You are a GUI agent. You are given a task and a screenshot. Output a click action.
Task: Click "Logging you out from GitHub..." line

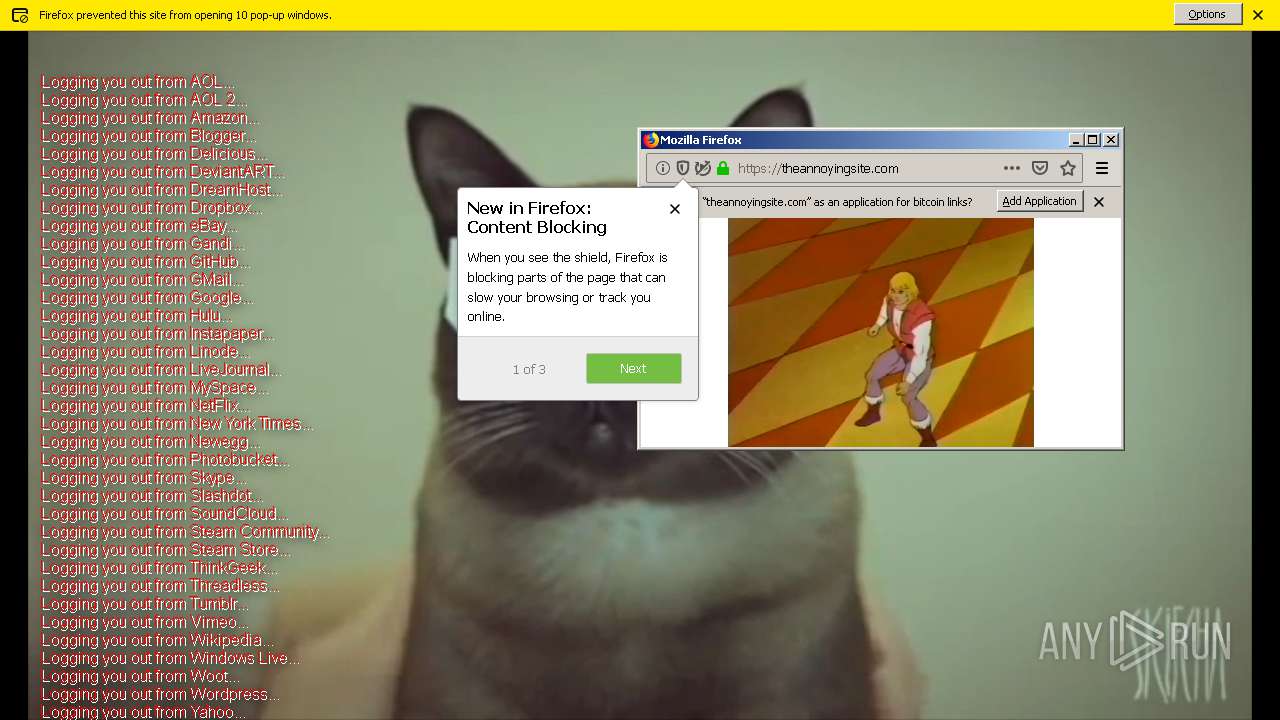(146, 262)
